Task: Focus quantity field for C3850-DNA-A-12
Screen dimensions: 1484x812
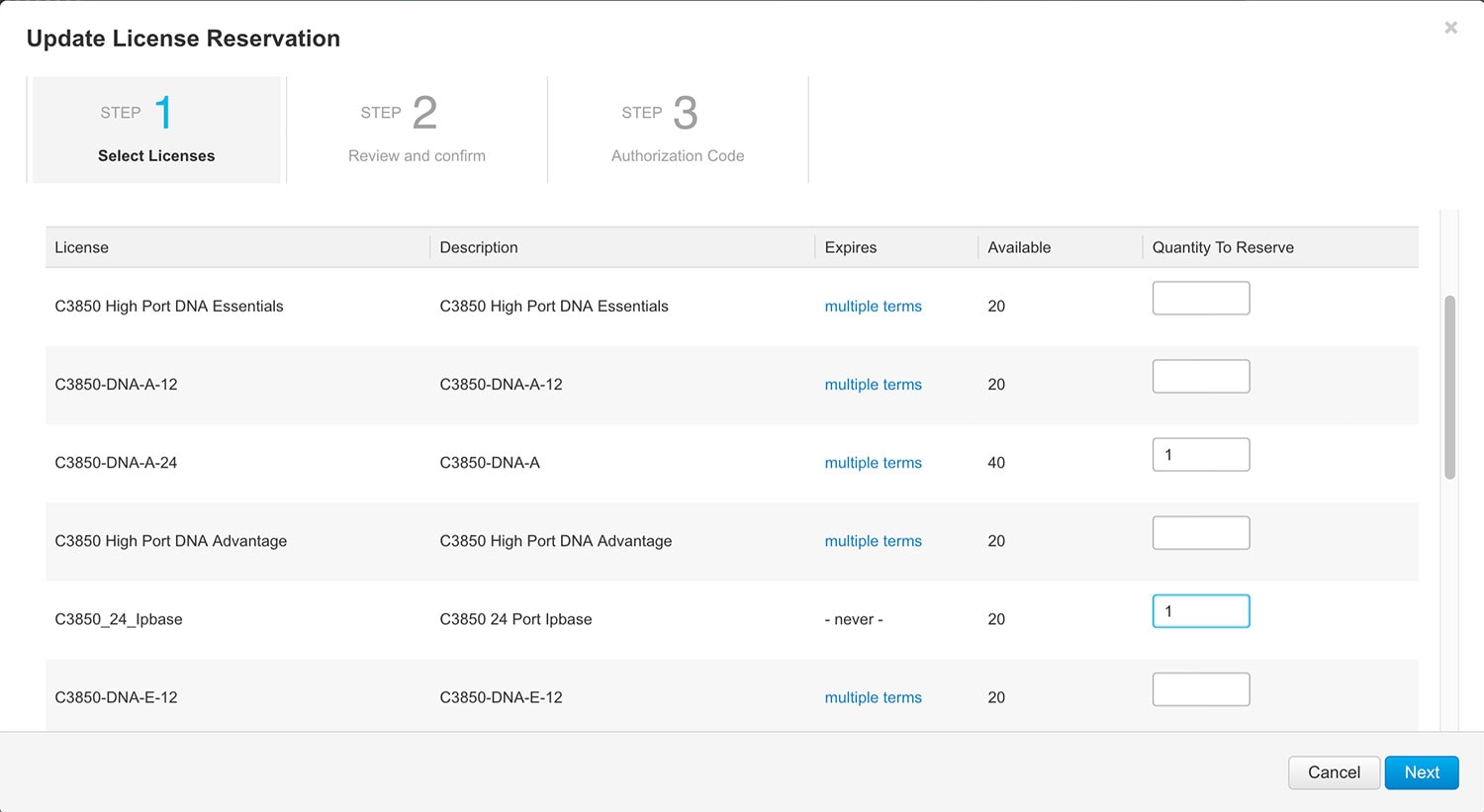Action: coord(1201,376)
